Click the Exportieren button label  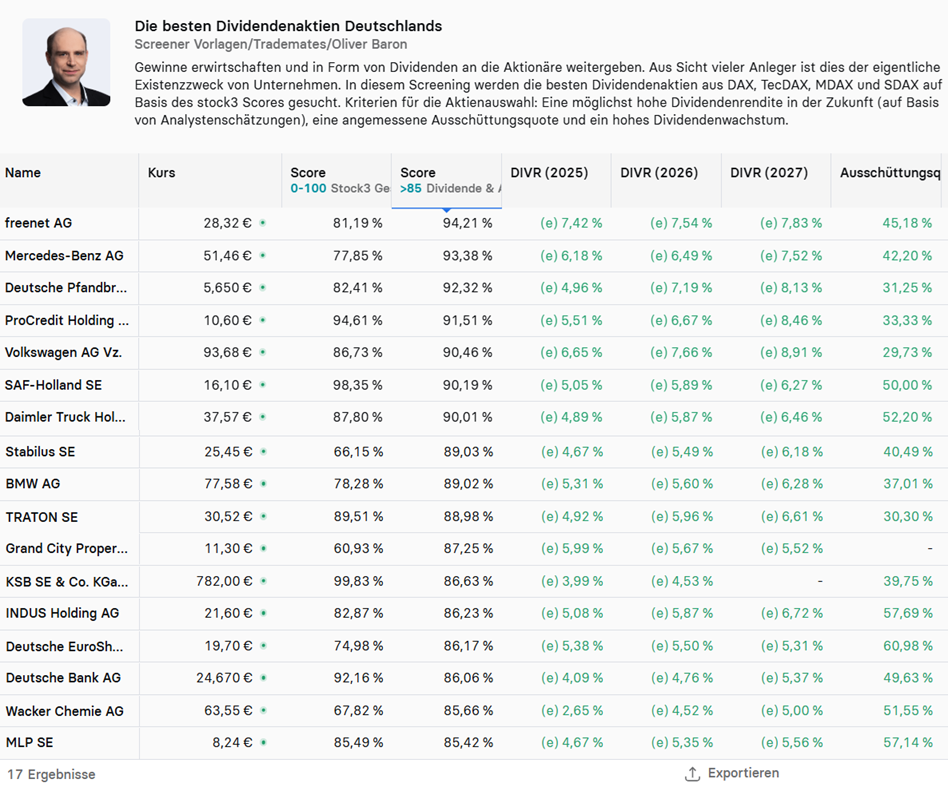click(x=743, y=773)
